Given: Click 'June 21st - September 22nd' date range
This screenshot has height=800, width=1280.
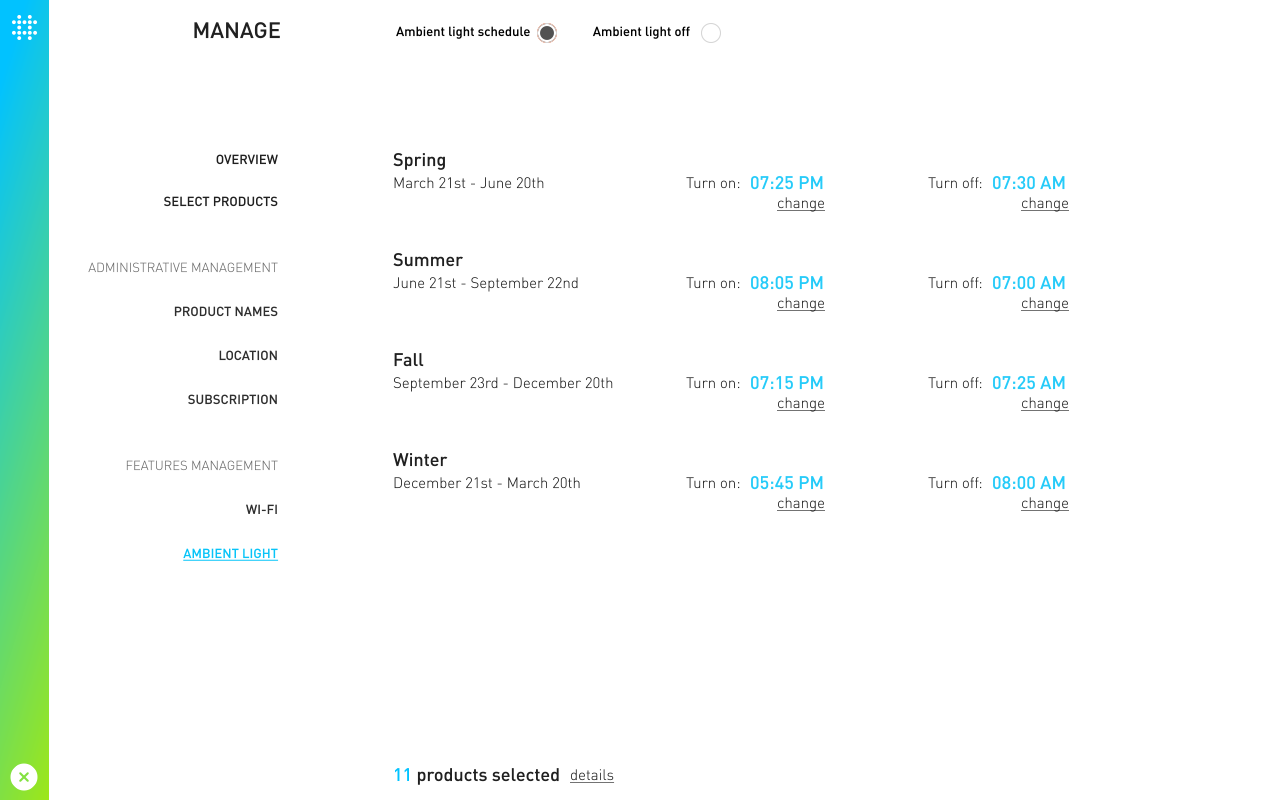Looking at the screenshot, I should 486,283.
